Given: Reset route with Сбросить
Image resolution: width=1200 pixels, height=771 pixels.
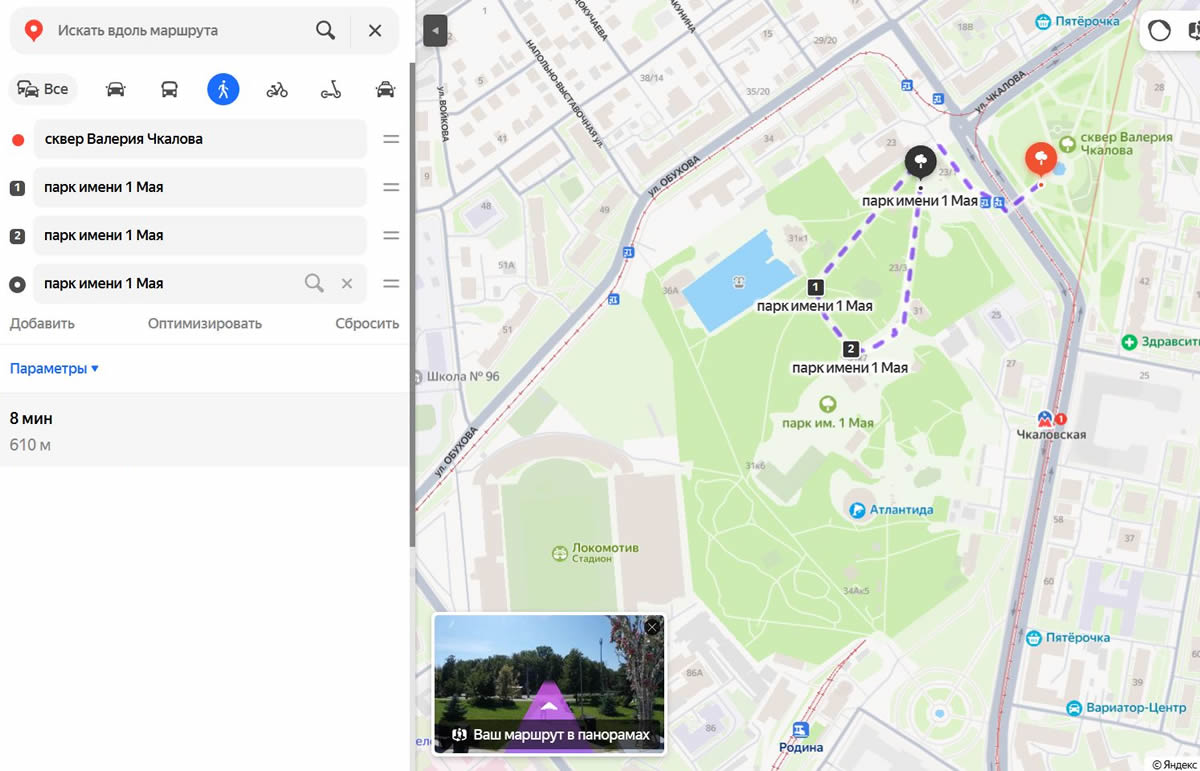Looking at the screenshot, I should point(366,323).
